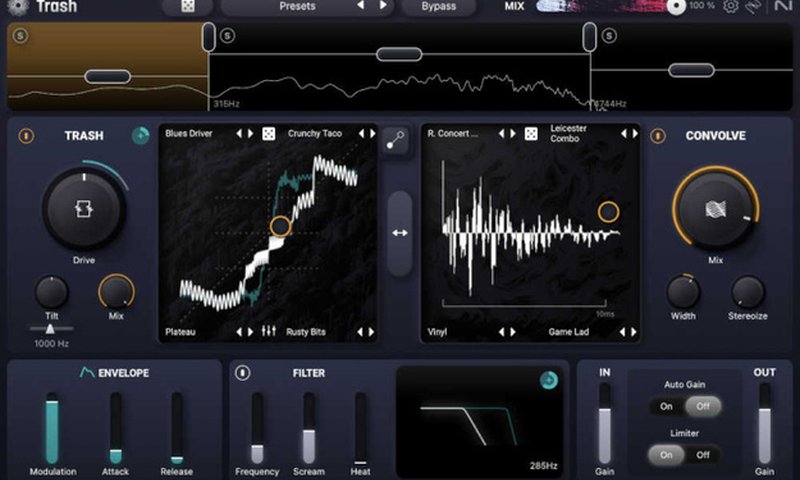Randomize Trash distortion types with dice icon
This screenshot has height=480, width=800.
(x=269, y=133)
